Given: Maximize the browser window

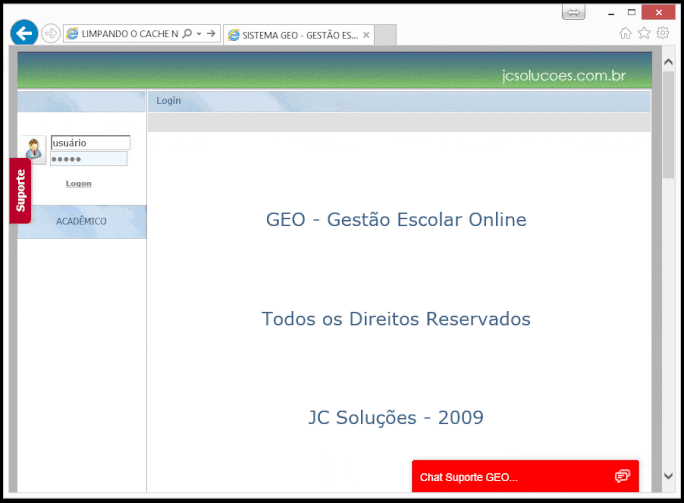Looking at the screenshot, I should pyautogui.click(x=632, y=12).
